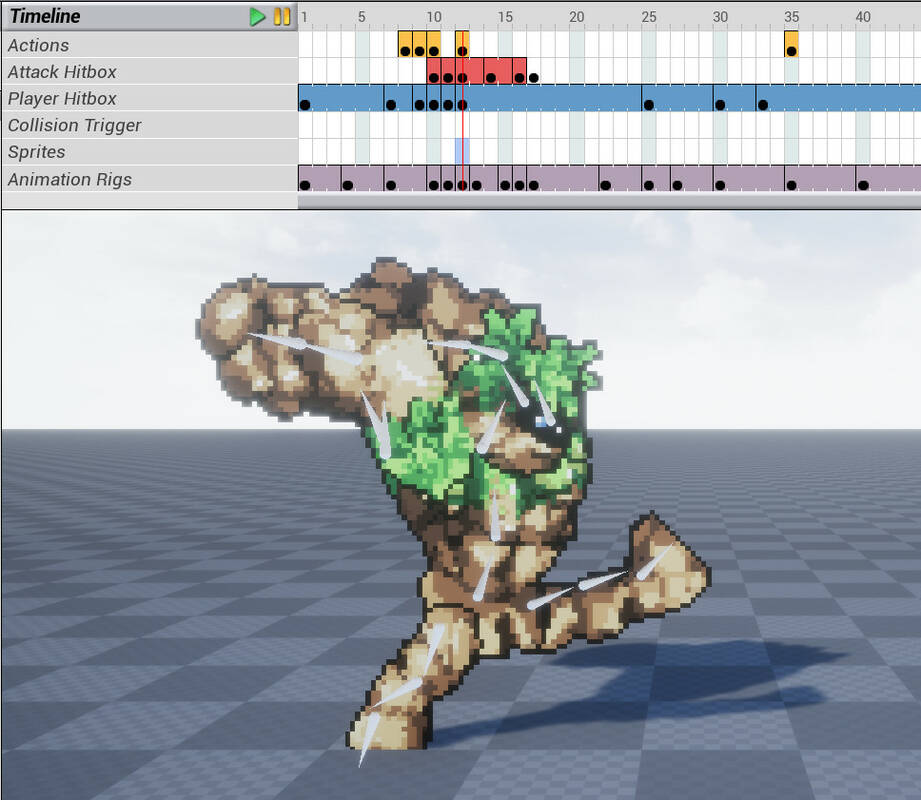The width and height of the screenshot is (921, 800).
Task: Click the green play button in Timeline
Action: 257,16
